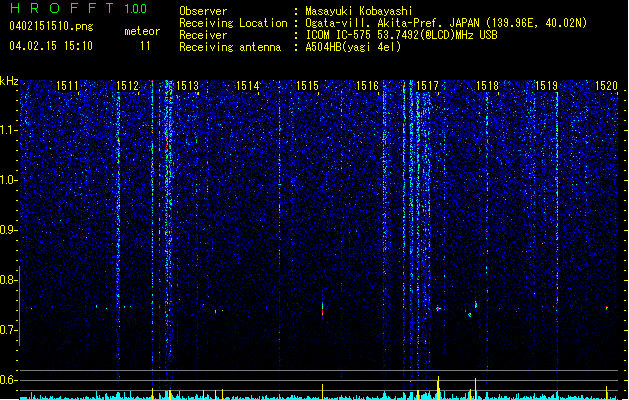The height and width of the screenshot is (400, 629).
Task: Click the meteor count value 11
Action: pos(145,46)
